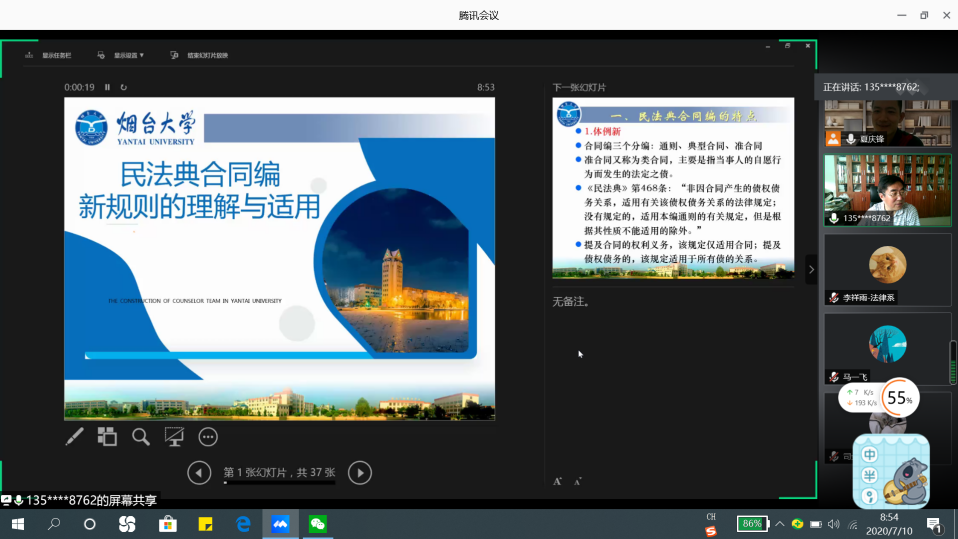
Task: Pause the presentation timer
Action: tap(107, 87)
